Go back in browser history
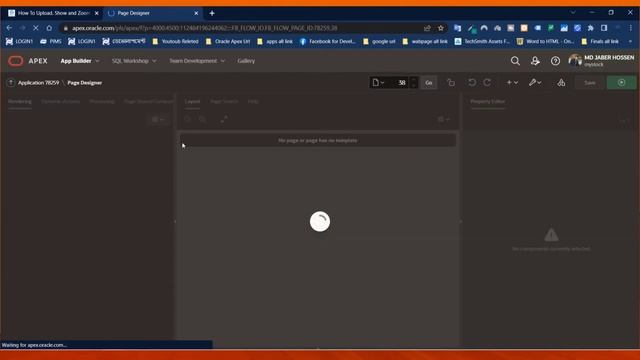The height and width of the screenshot is (360, 640). point(9,28)
